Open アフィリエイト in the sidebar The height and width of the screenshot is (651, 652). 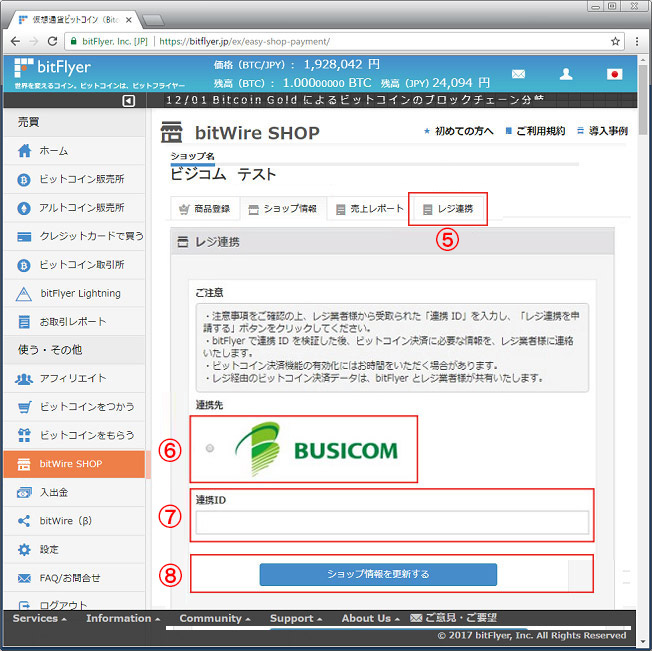pyautogui.click(x=74, y=378)
